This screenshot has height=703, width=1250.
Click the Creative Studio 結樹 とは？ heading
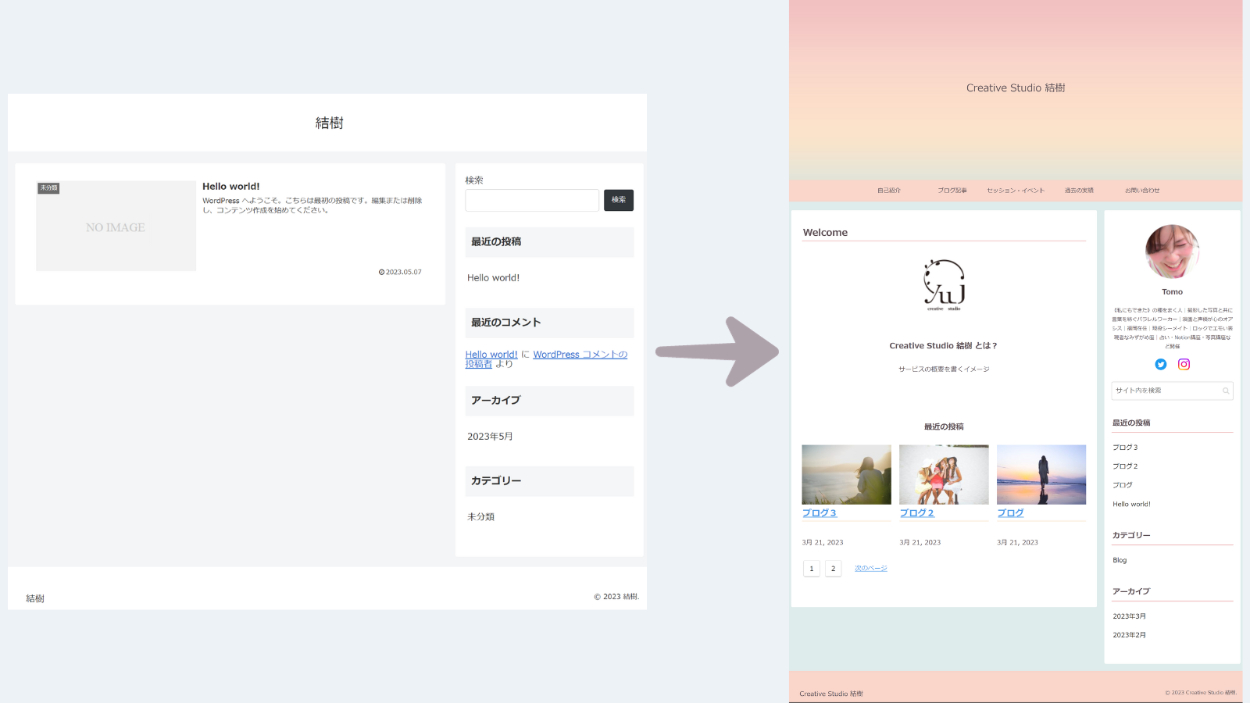click(x=943, y=346)
